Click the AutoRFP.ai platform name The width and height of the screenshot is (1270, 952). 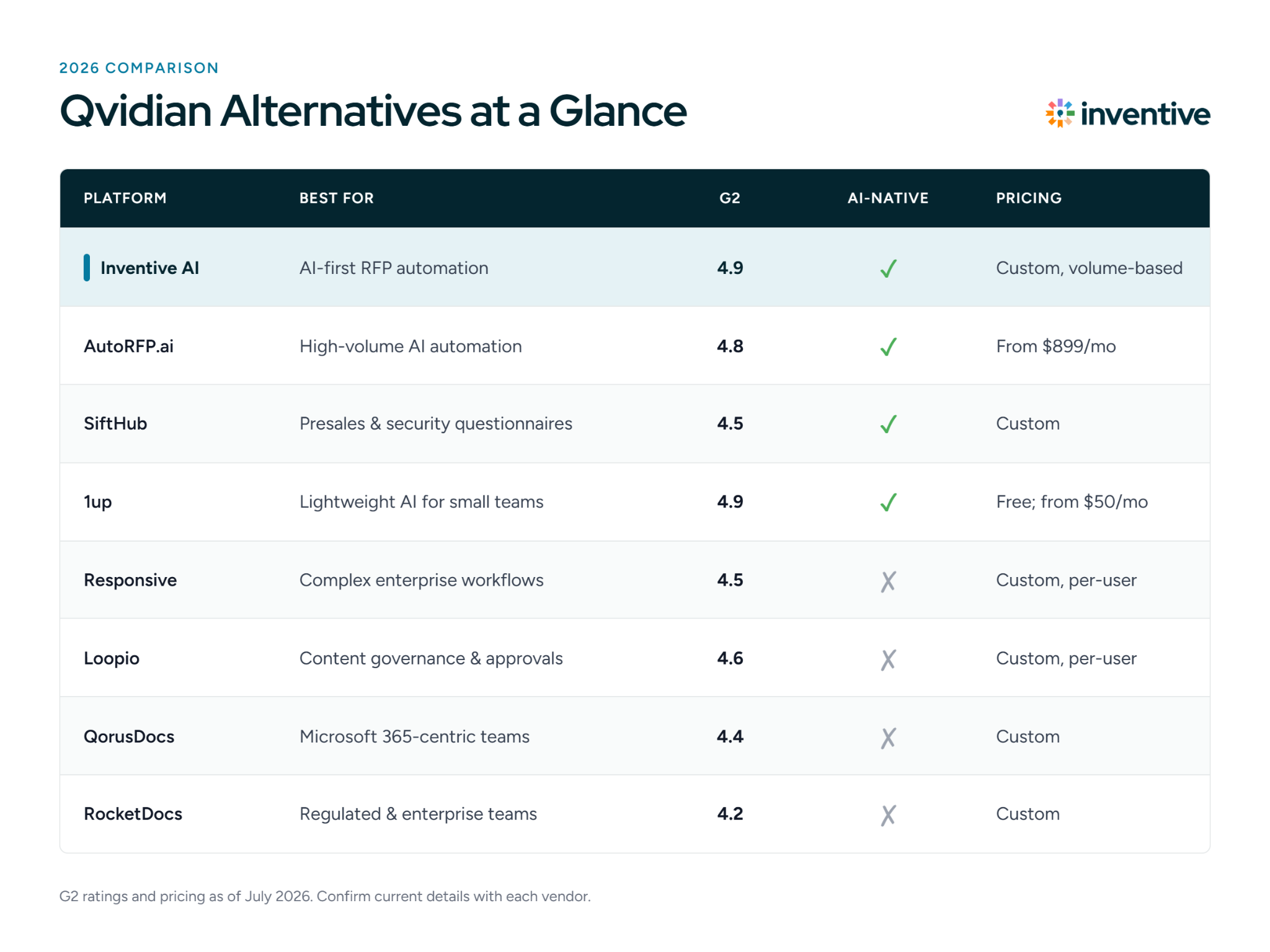[x=129, y=346]
